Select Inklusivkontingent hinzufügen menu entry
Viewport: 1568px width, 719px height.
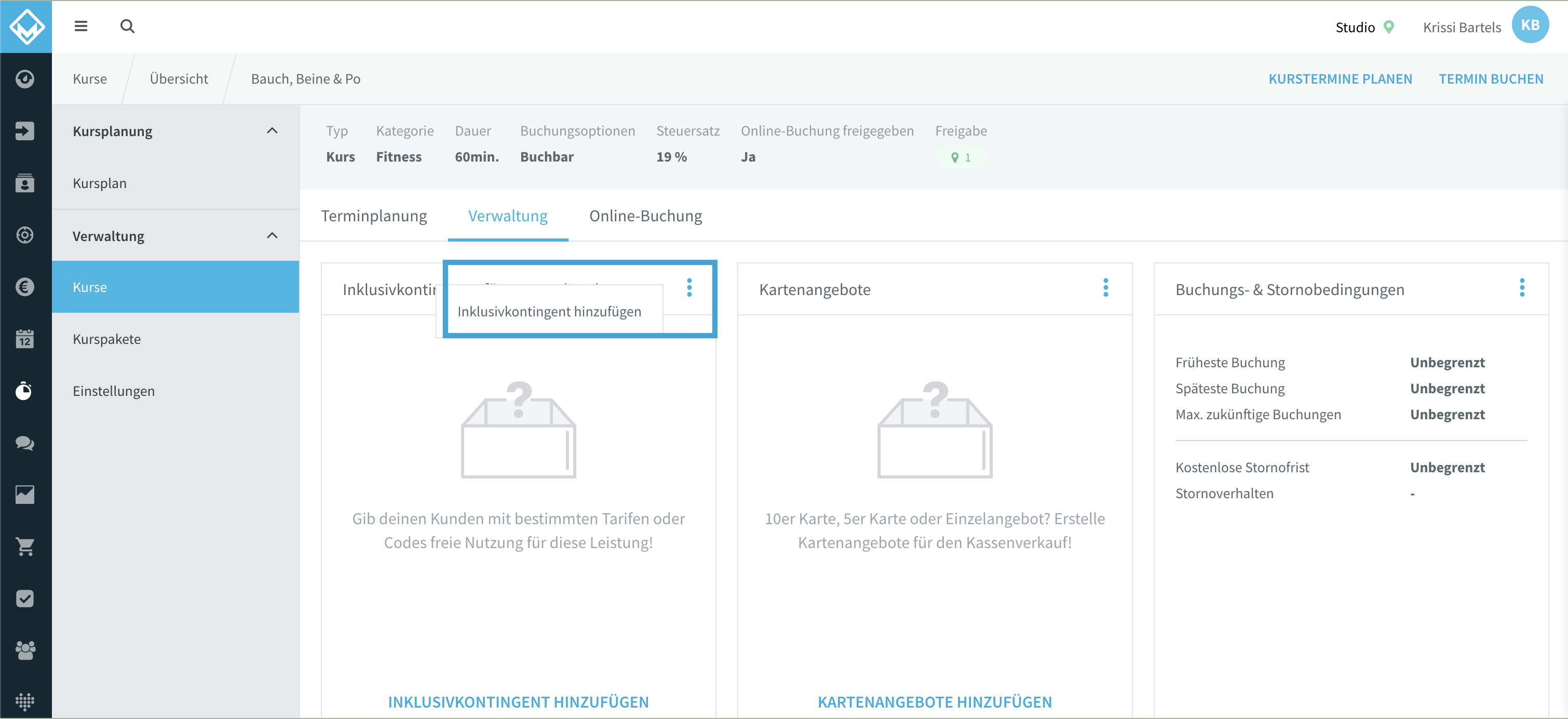click(549, 312)
